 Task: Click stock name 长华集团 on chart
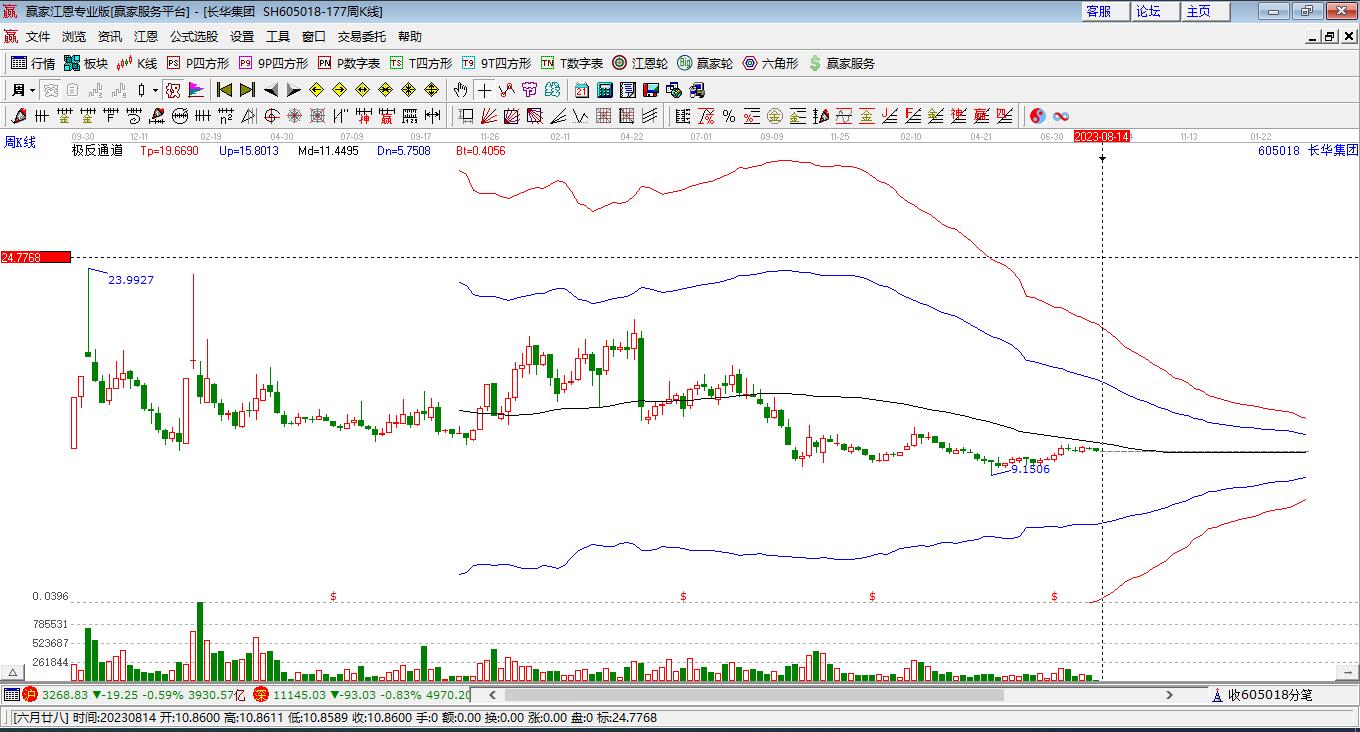point(1333,151)
